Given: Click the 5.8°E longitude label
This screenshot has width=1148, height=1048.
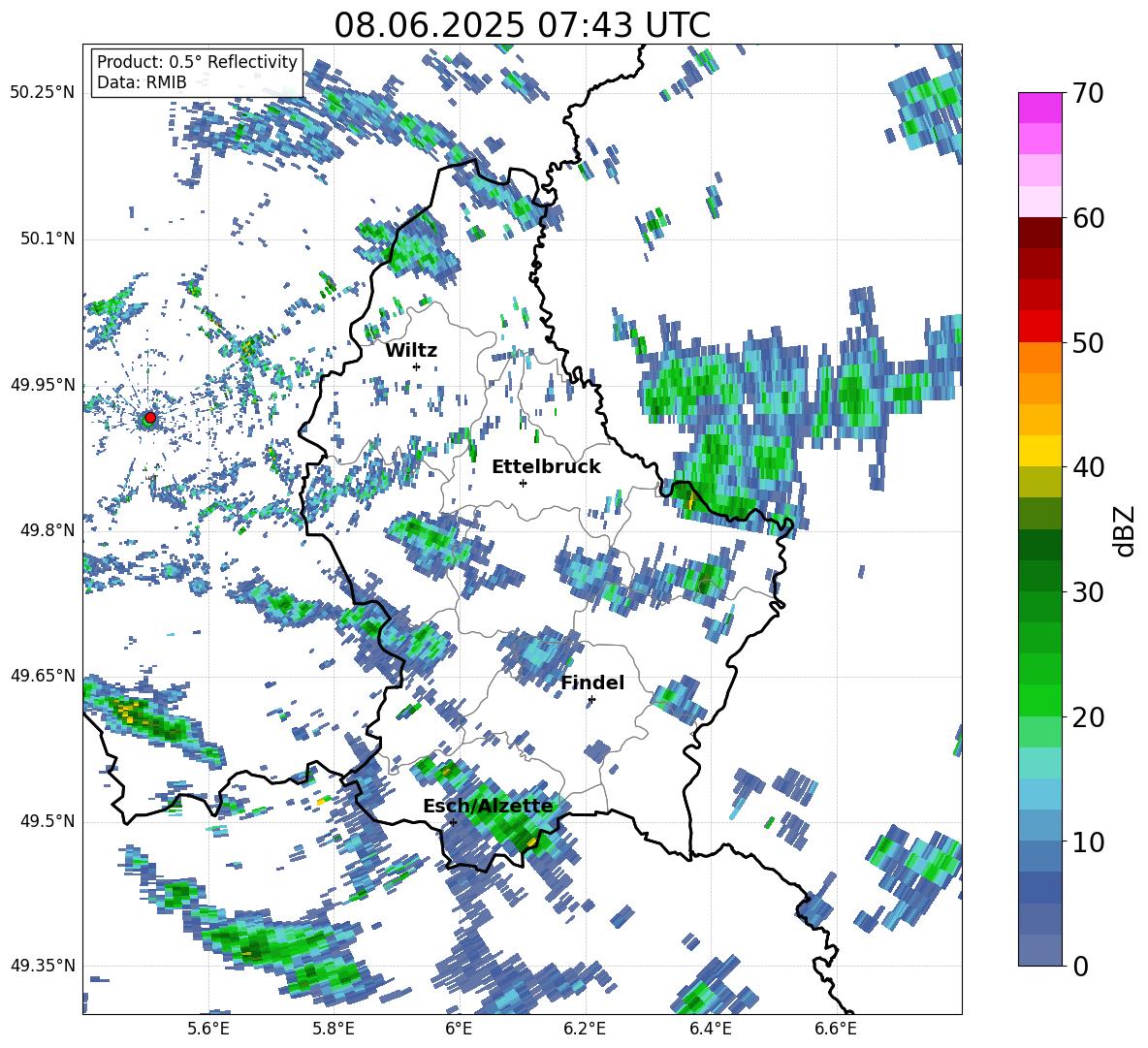Looking at the screenshot, I should (334, 1029).
